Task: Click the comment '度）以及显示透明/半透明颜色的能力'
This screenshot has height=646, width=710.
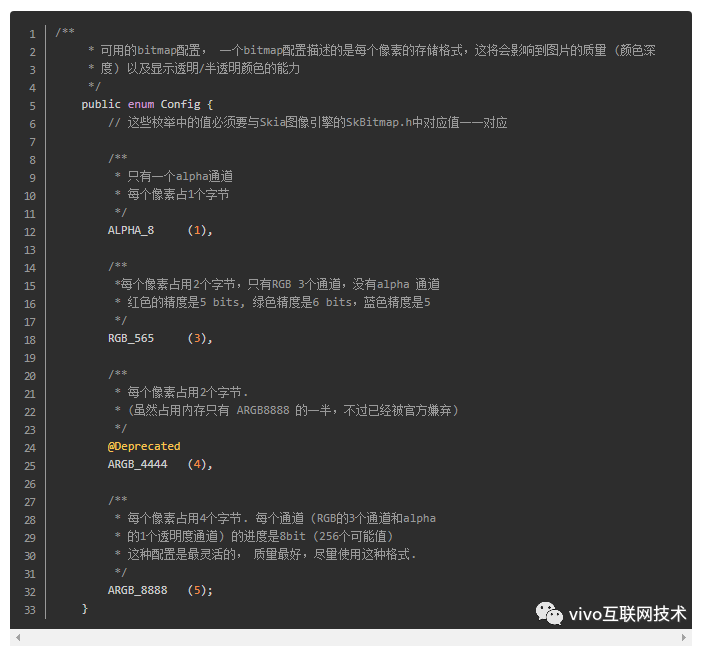Action: [194, 68]
